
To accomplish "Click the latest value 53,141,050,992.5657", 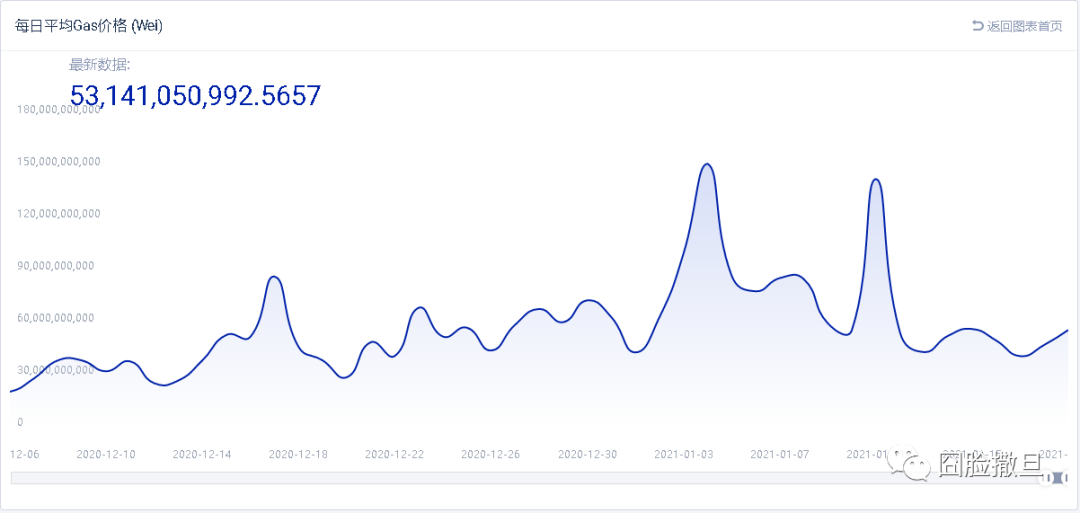I will click(195, 96).
